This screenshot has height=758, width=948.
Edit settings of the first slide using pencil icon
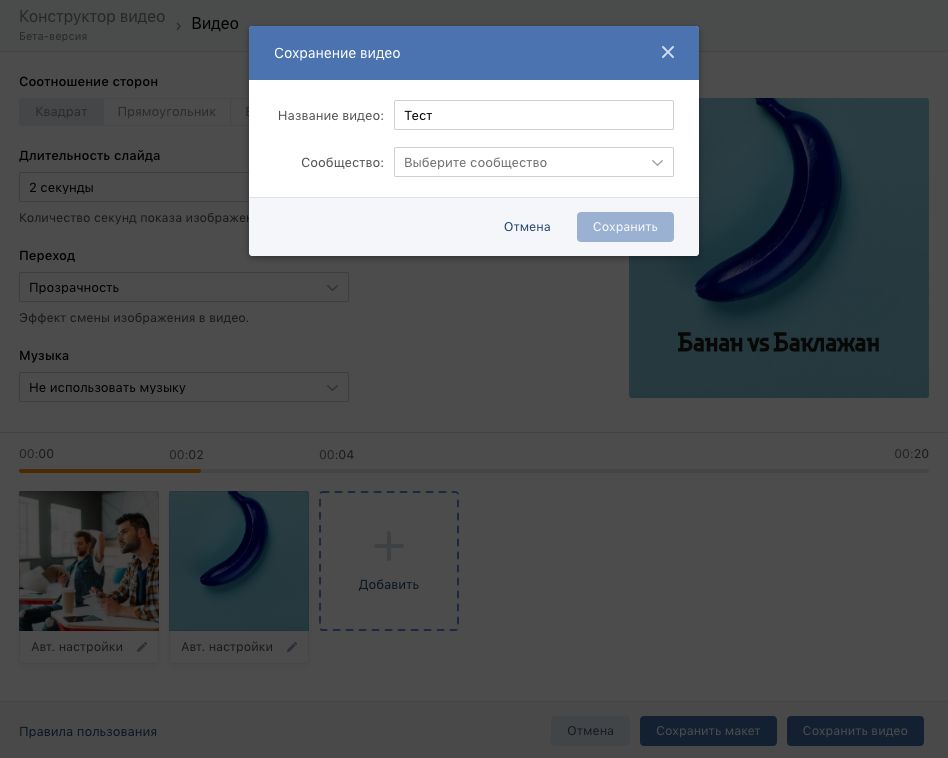tap(142, 647)
